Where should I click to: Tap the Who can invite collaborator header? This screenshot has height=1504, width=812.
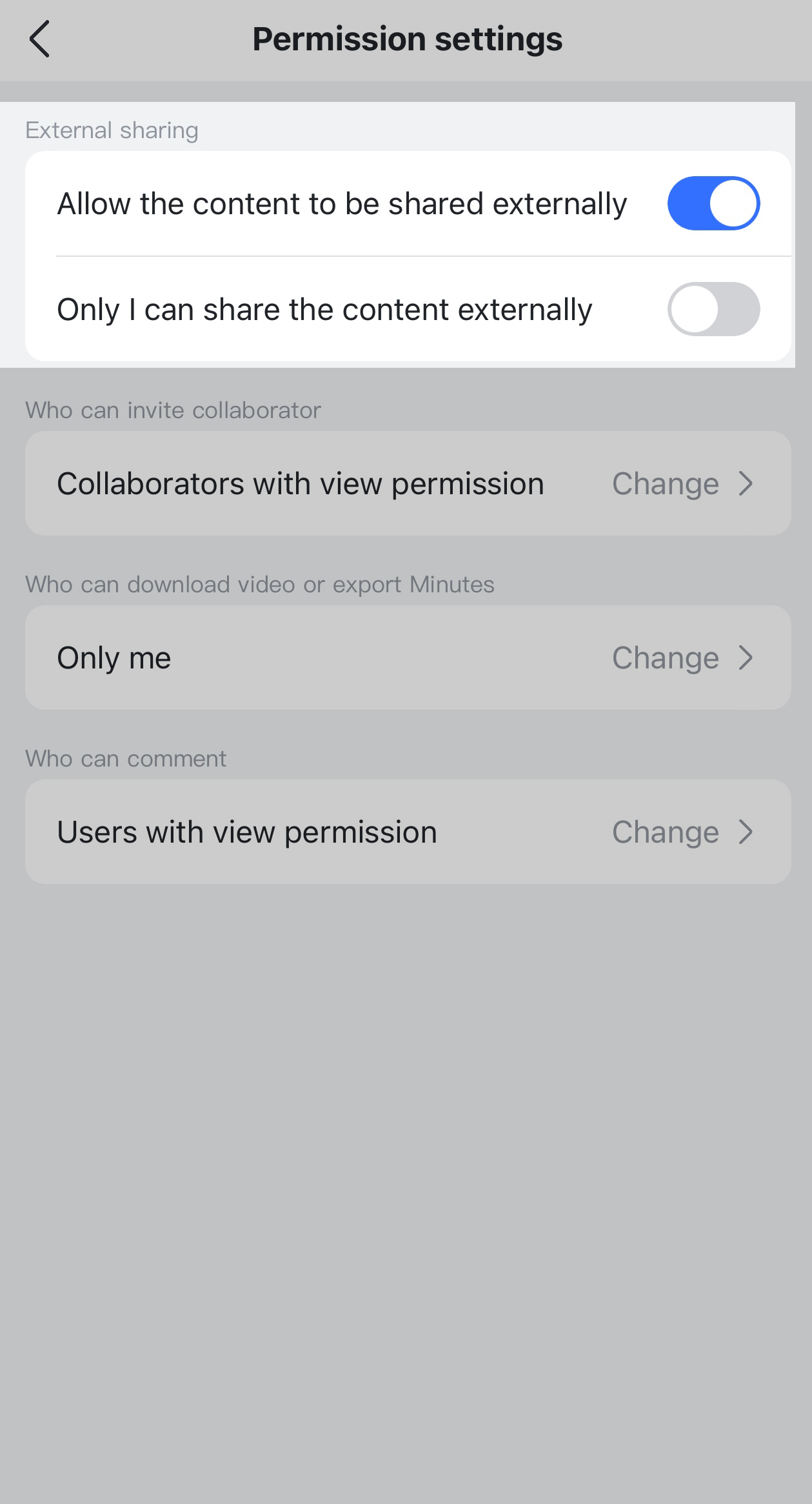click(x=173, y=410)
